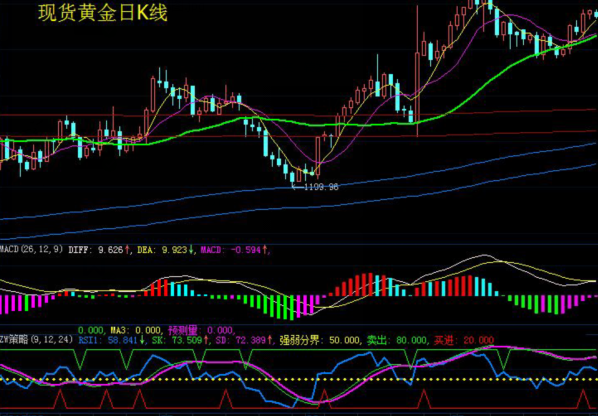Click the DEA: 9.923 readout
This screenshot has height=416, width=598.
162,250
